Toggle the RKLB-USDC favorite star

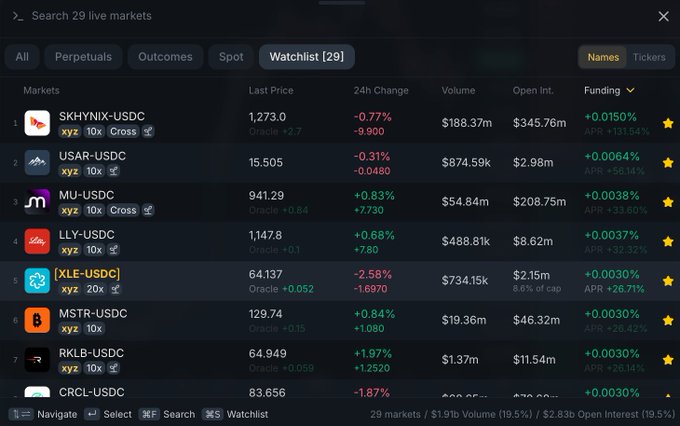click(668, 360)
